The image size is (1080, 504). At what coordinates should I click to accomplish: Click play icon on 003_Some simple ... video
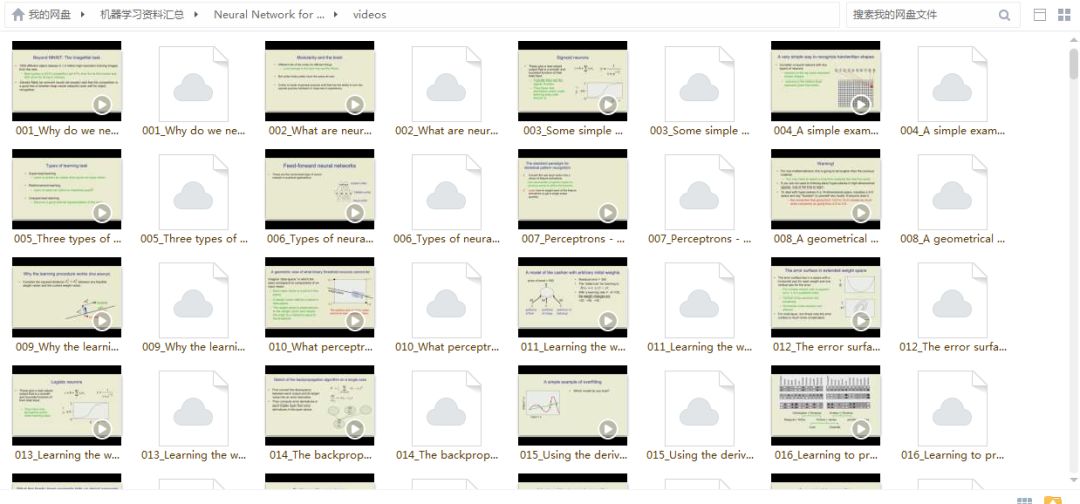coord(608,105)
